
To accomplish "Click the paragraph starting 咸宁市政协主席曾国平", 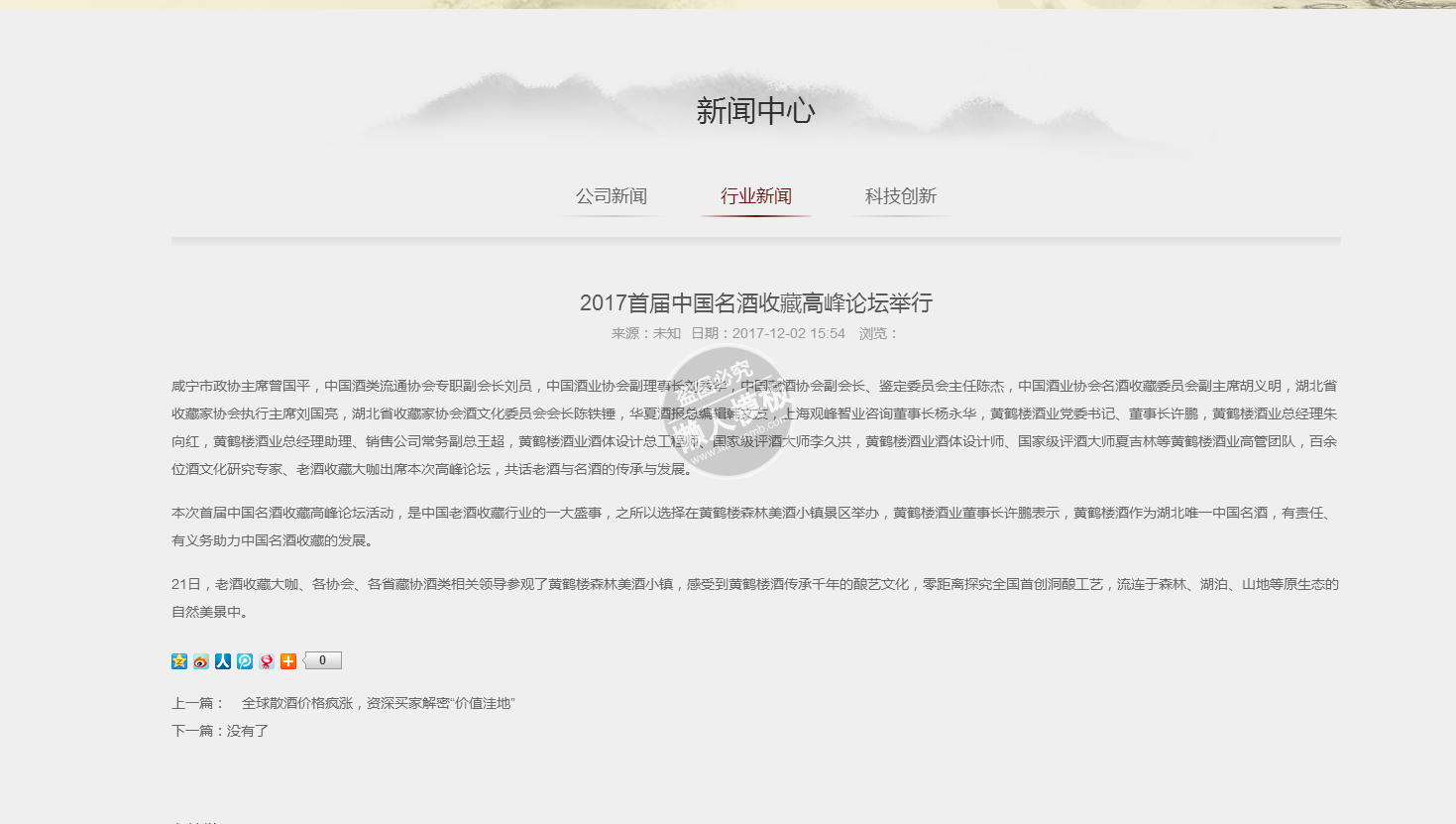I will (x=755, y=427).
